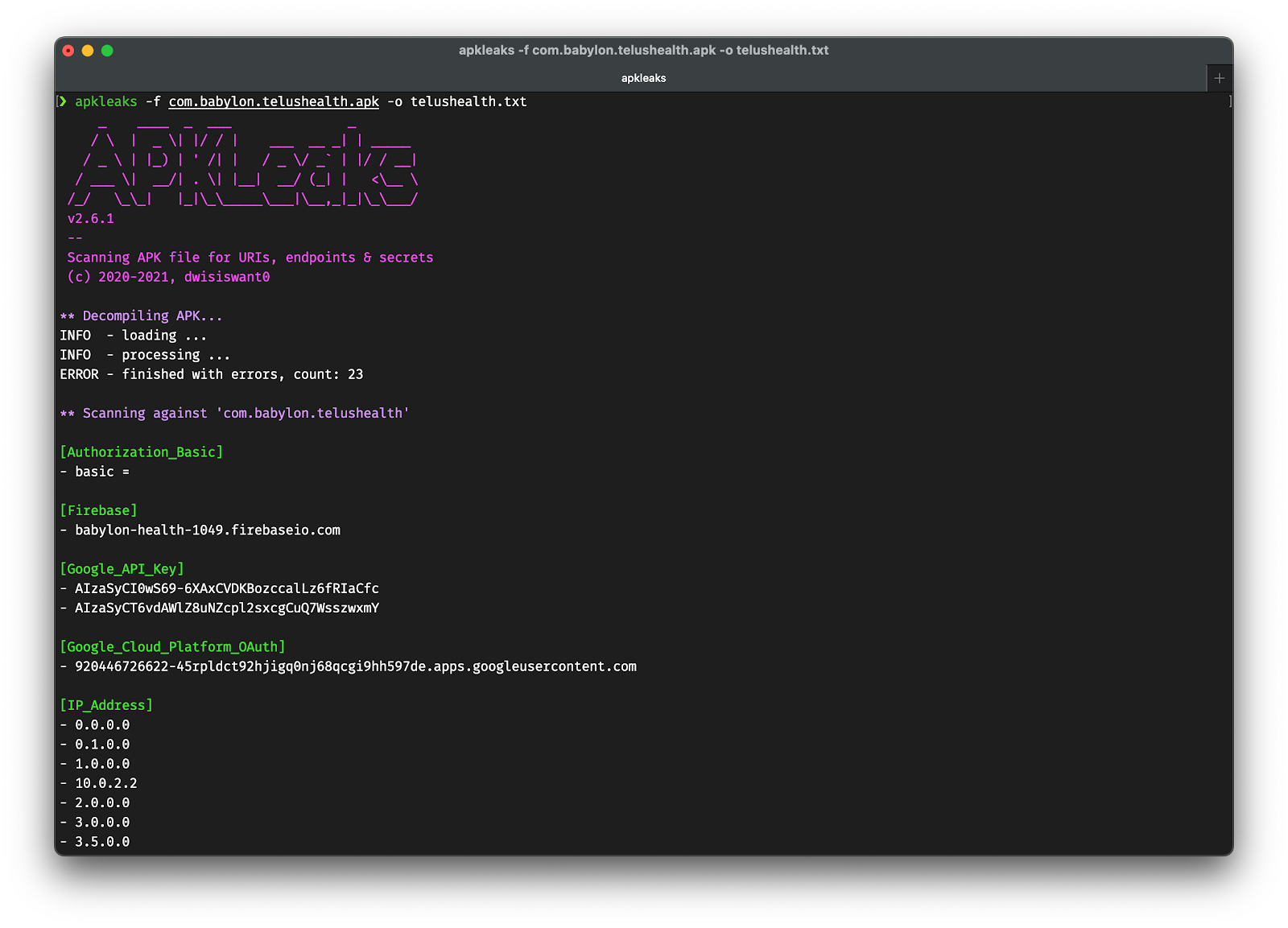The height and width of the screenshot is (928, 1288).
Task: Click babylon-health-1049.firebaseio.com URL
Action: coord(208,530)
